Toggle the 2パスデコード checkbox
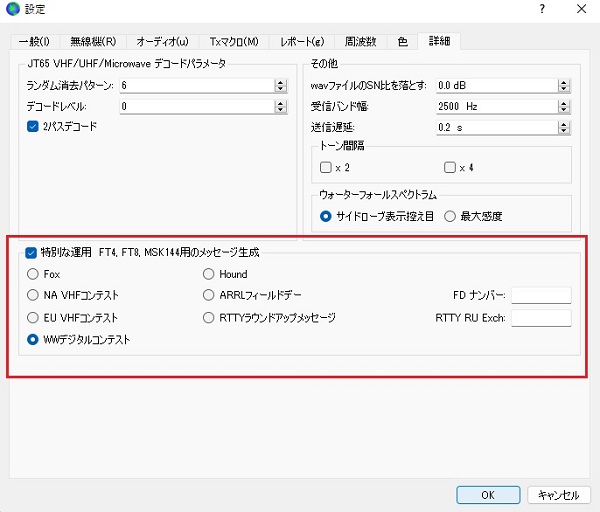 click(33, 126)
